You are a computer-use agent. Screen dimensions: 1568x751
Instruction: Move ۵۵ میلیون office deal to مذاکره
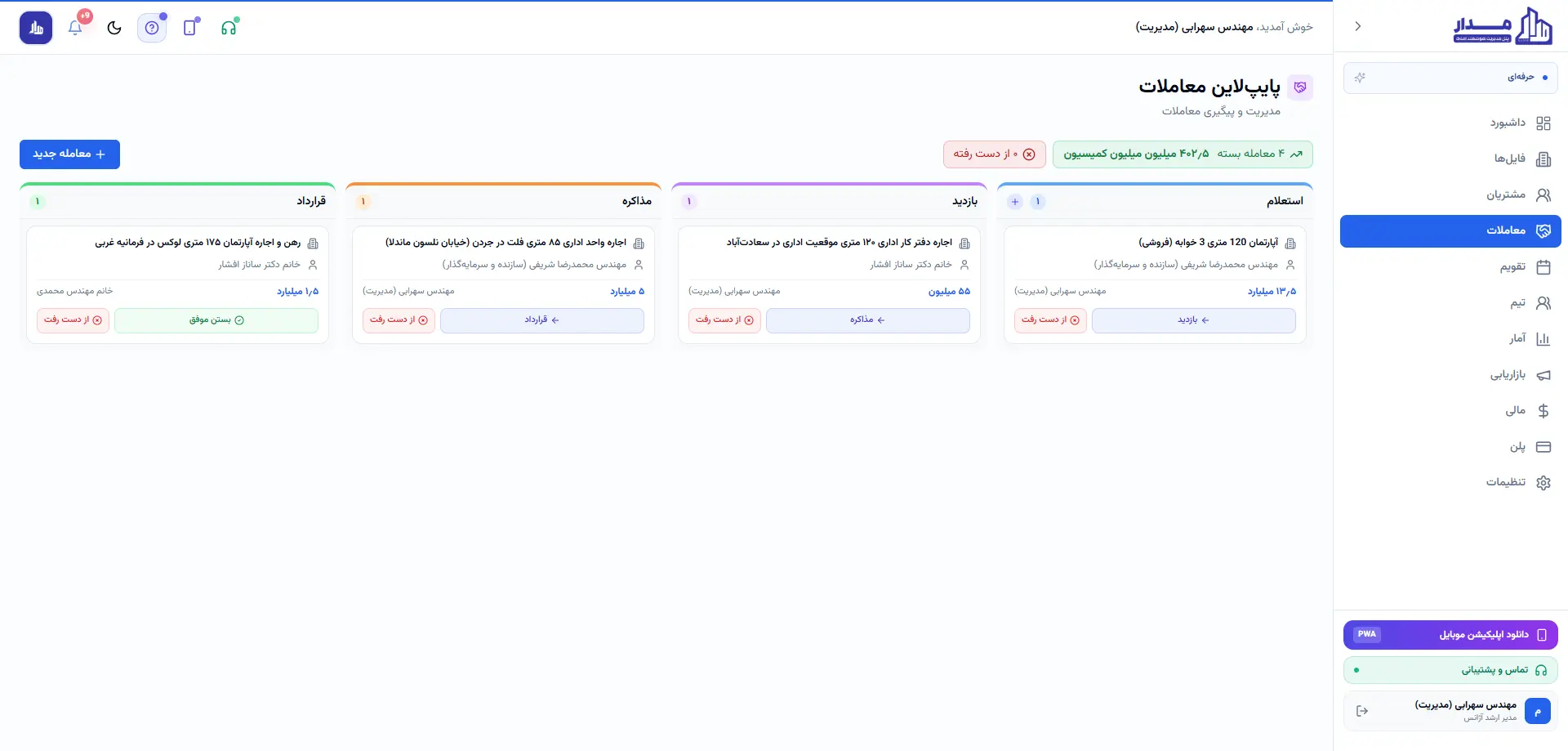[x=867, y=320]
